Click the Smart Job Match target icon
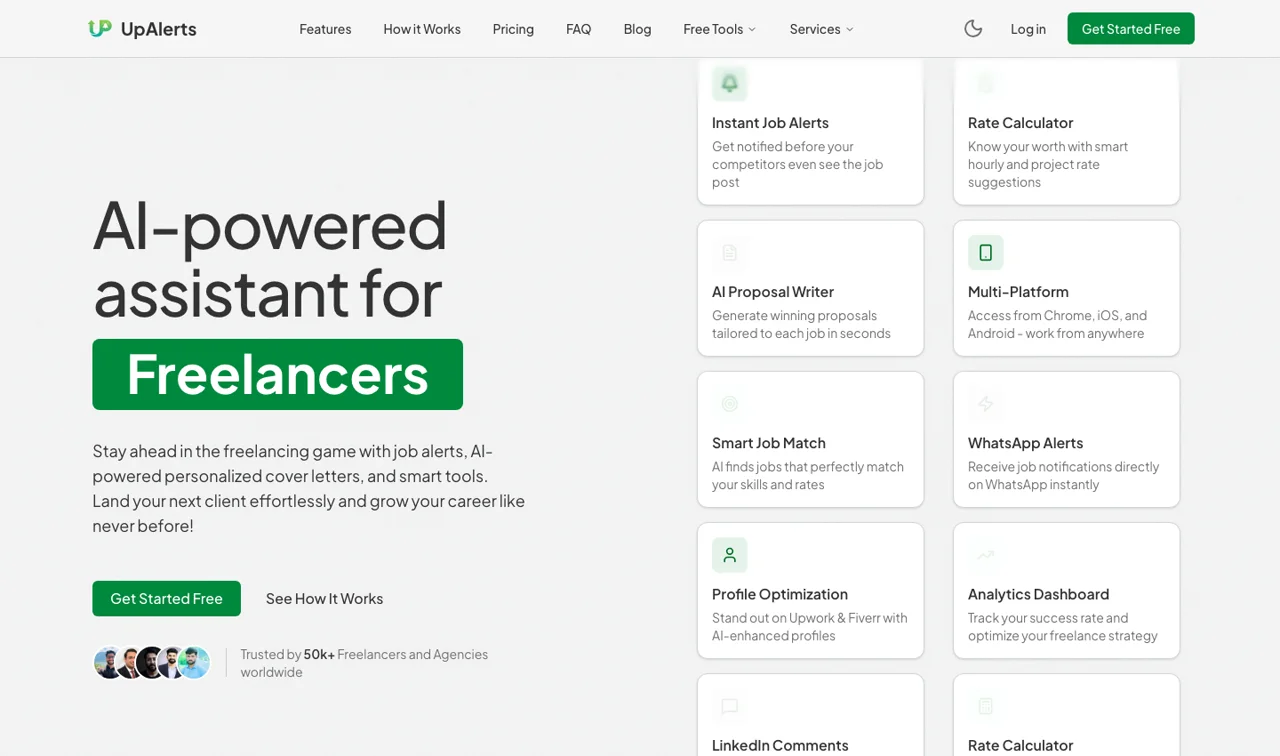The width and height of the screenshot is (1280, 756). [x=730, y=404]
